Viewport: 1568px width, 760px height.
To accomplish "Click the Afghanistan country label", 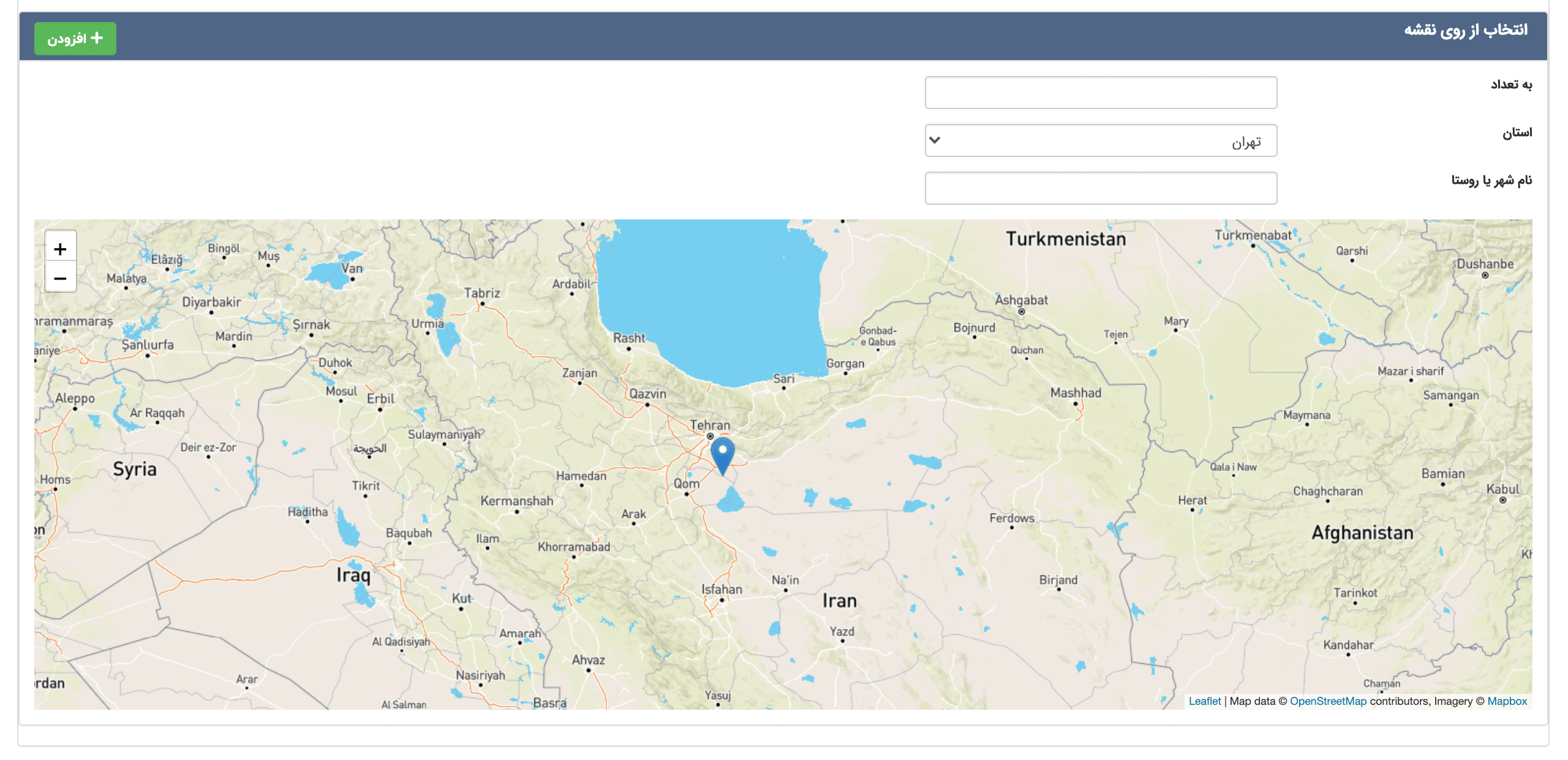I will 1362,533.
